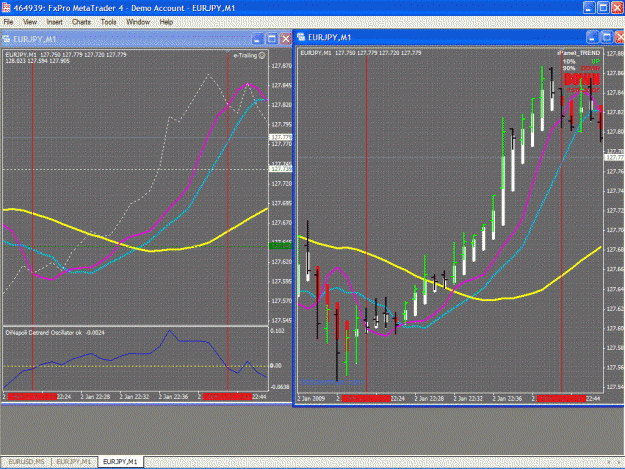Click the green UP label in trend panel
The image size is (625, 469).
(x=596, y=61)
